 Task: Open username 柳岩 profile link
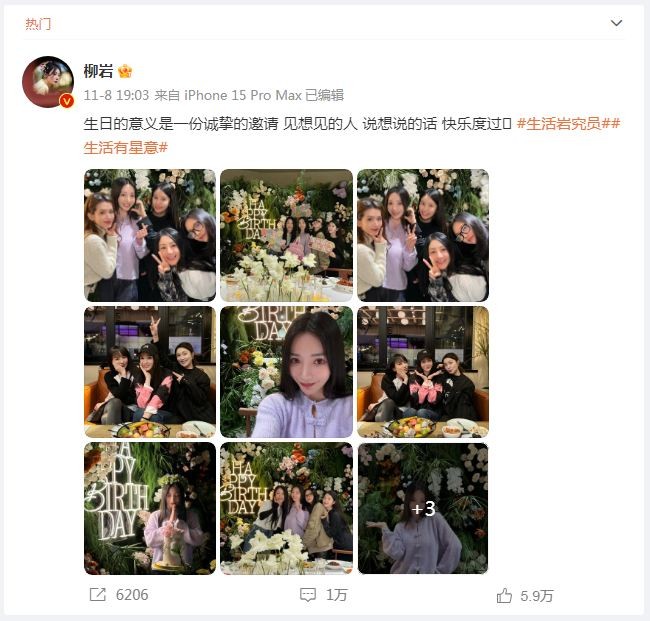(98, 71)
